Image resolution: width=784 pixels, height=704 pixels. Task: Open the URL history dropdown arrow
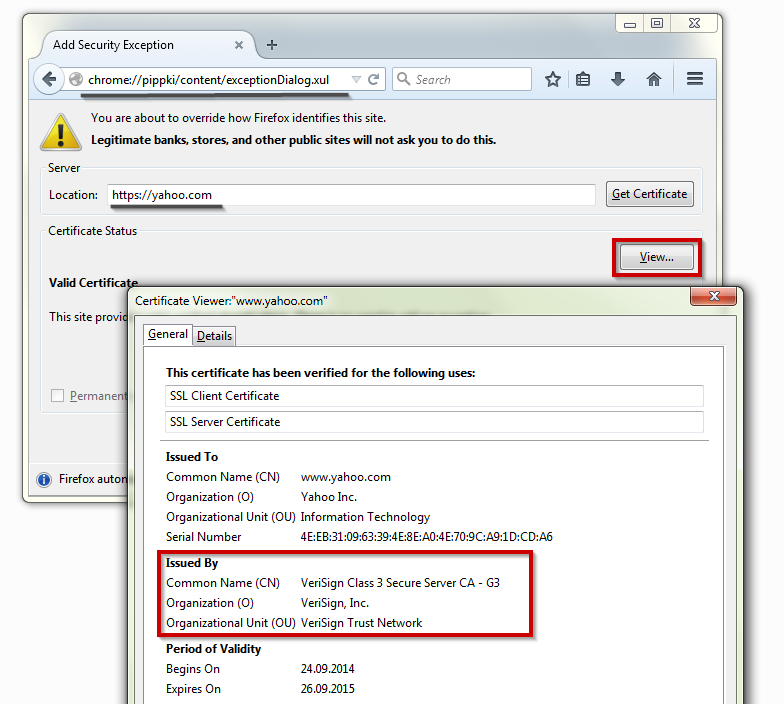pyautogui.click(x=356, y=80)
